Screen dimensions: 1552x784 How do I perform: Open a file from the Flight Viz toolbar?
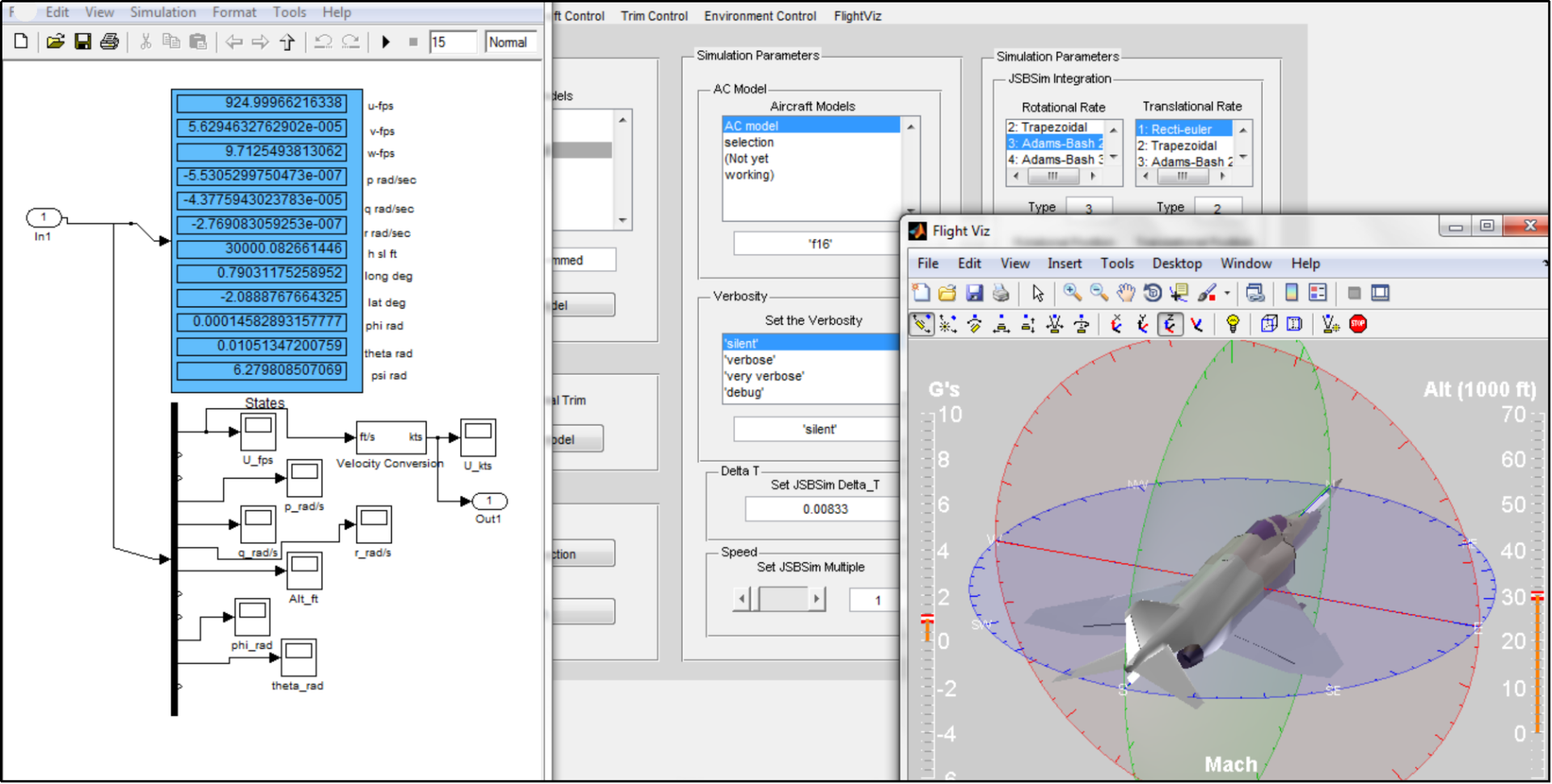point(947,293)
